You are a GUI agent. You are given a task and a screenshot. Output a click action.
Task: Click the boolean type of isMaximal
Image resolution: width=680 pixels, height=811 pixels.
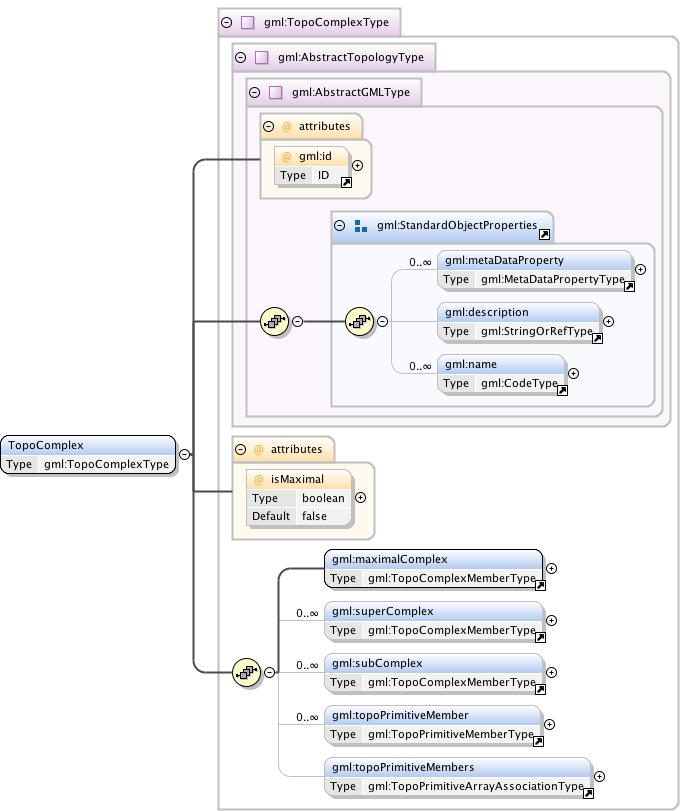(323, 498)
